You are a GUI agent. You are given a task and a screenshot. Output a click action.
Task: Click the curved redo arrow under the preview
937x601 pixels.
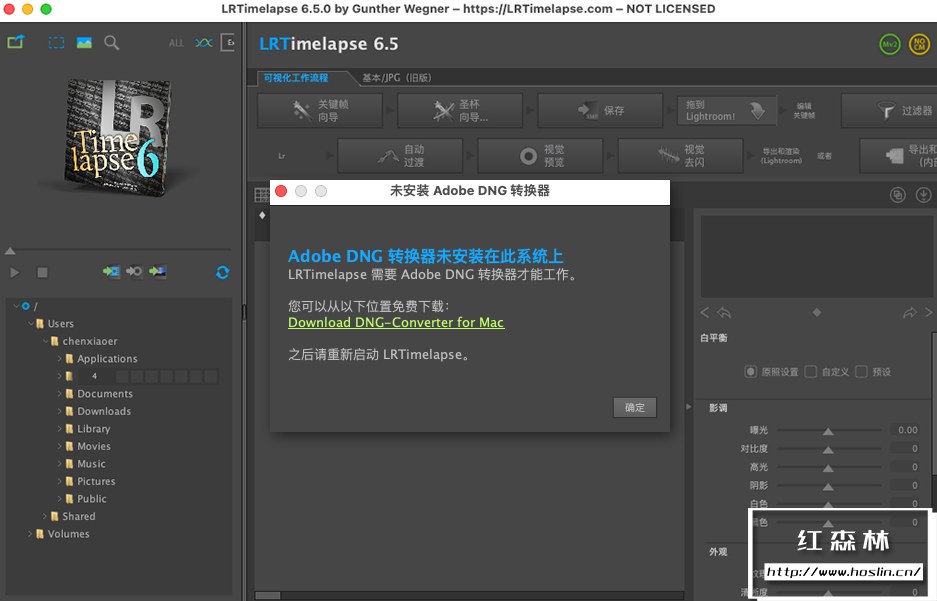[x=910, y=312]
